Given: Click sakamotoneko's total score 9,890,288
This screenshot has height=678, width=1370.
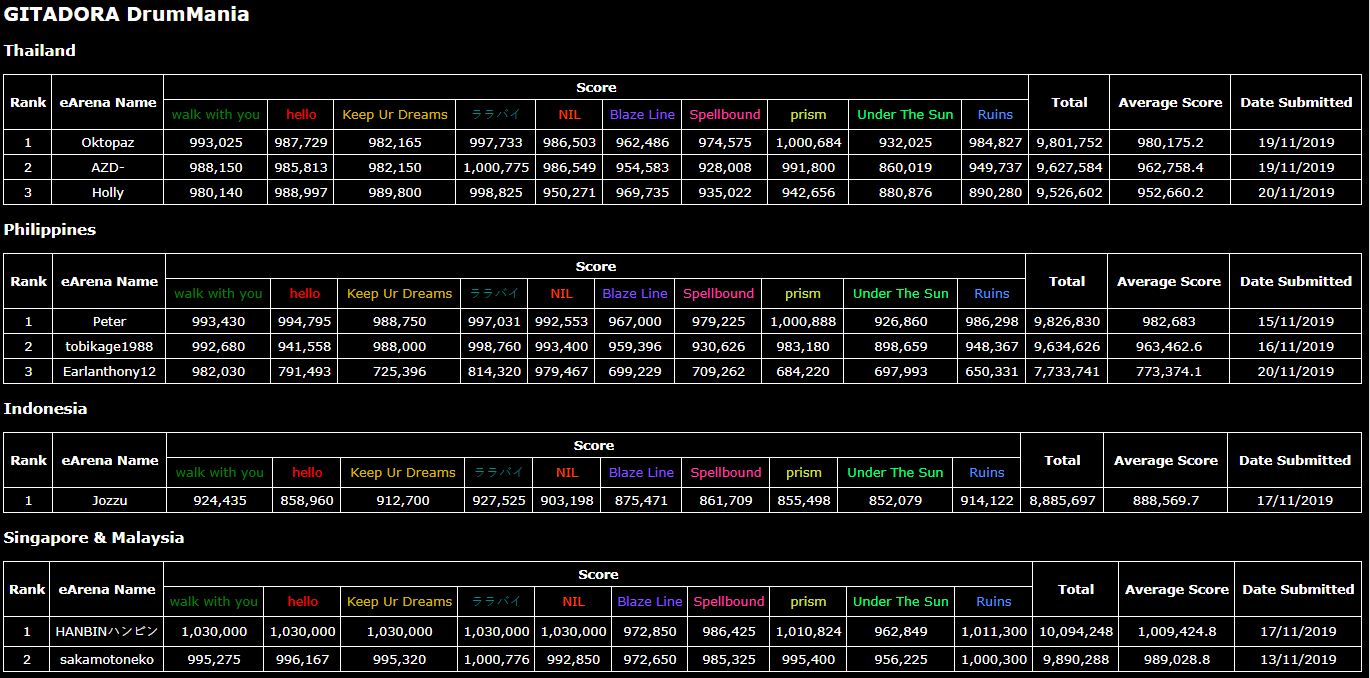Looking at the screenshot, I should point(1075,660).
